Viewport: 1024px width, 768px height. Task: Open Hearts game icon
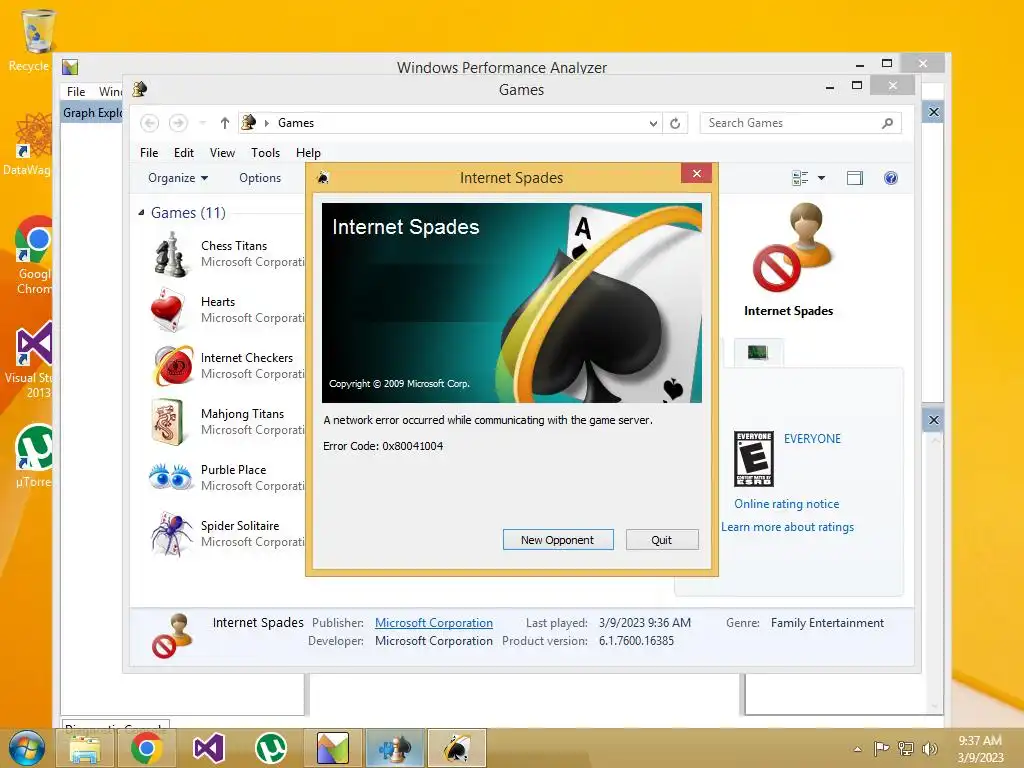click(168, 310)
